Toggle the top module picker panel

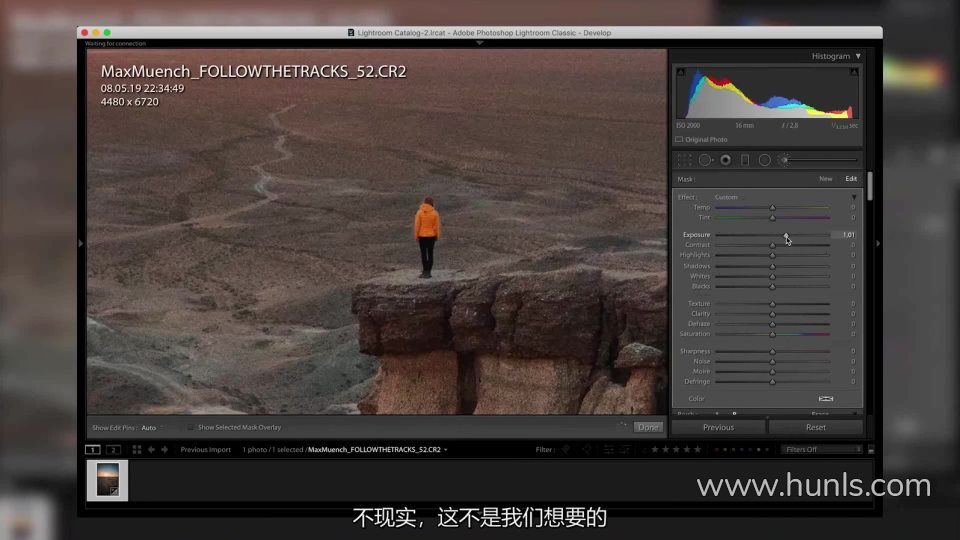tap(479, 43)
